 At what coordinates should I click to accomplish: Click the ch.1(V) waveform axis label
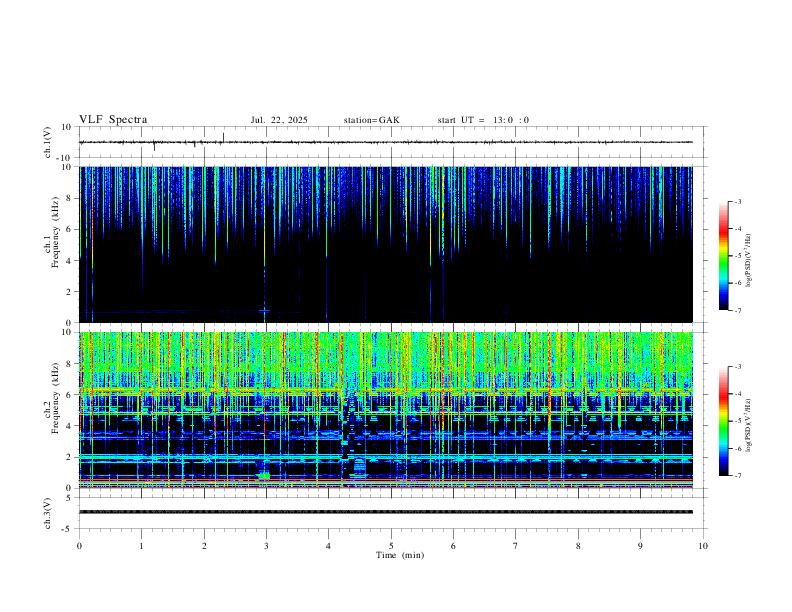coord(48,142)
